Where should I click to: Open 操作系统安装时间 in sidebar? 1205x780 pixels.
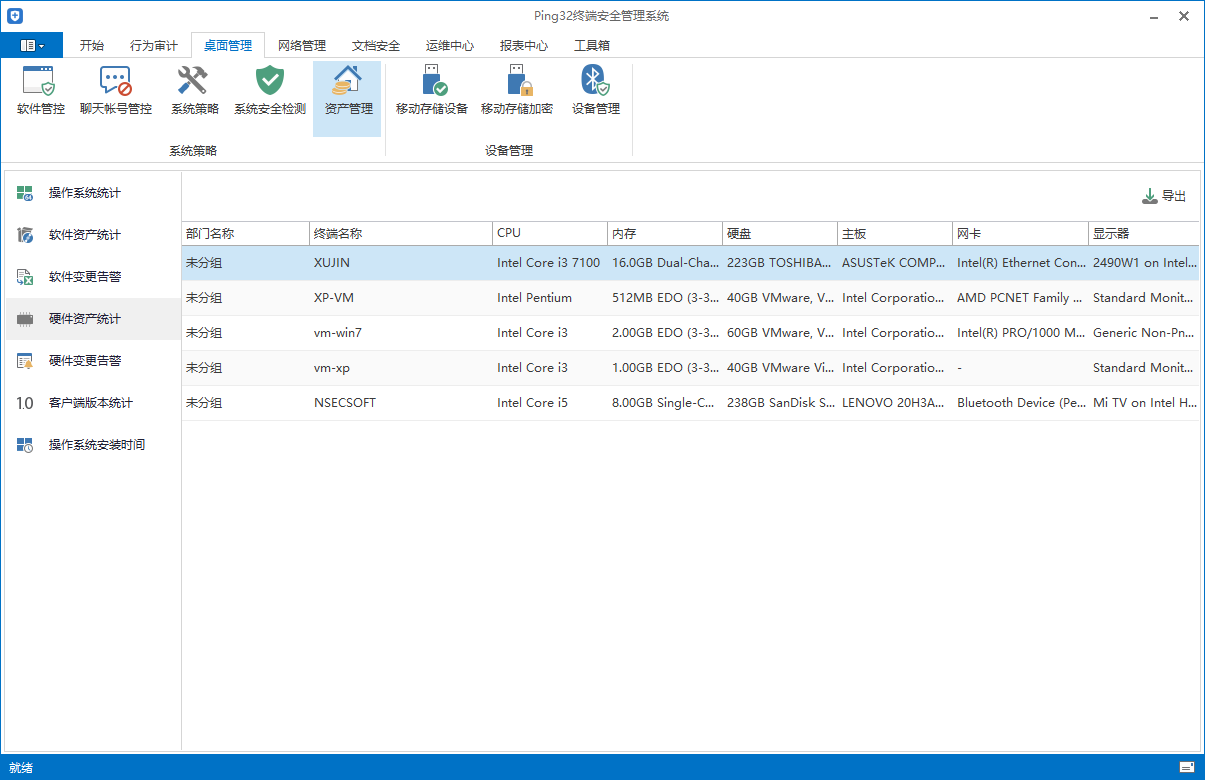[93, 445]
